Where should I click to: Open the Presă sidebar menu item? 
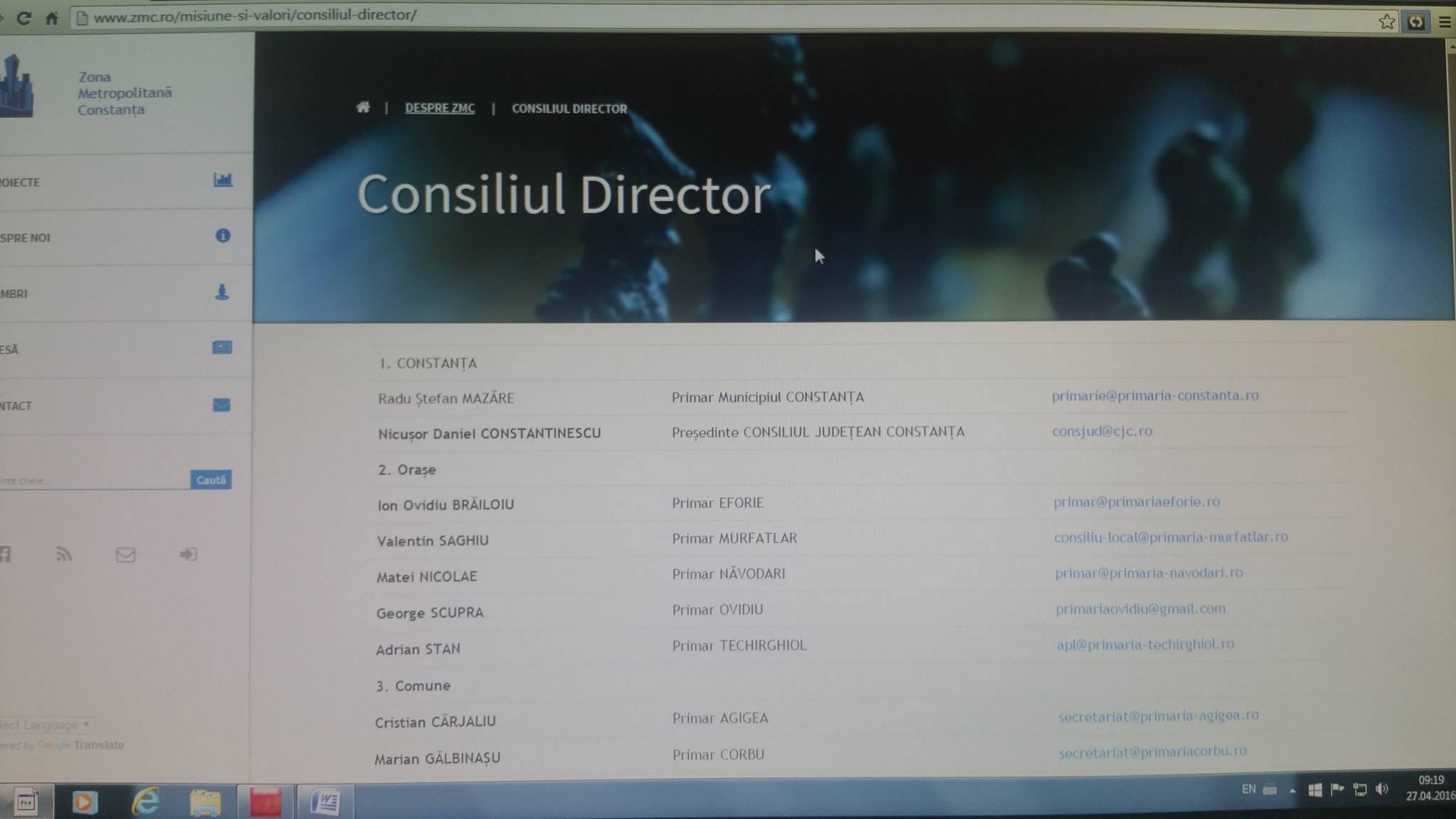point(125,349)
